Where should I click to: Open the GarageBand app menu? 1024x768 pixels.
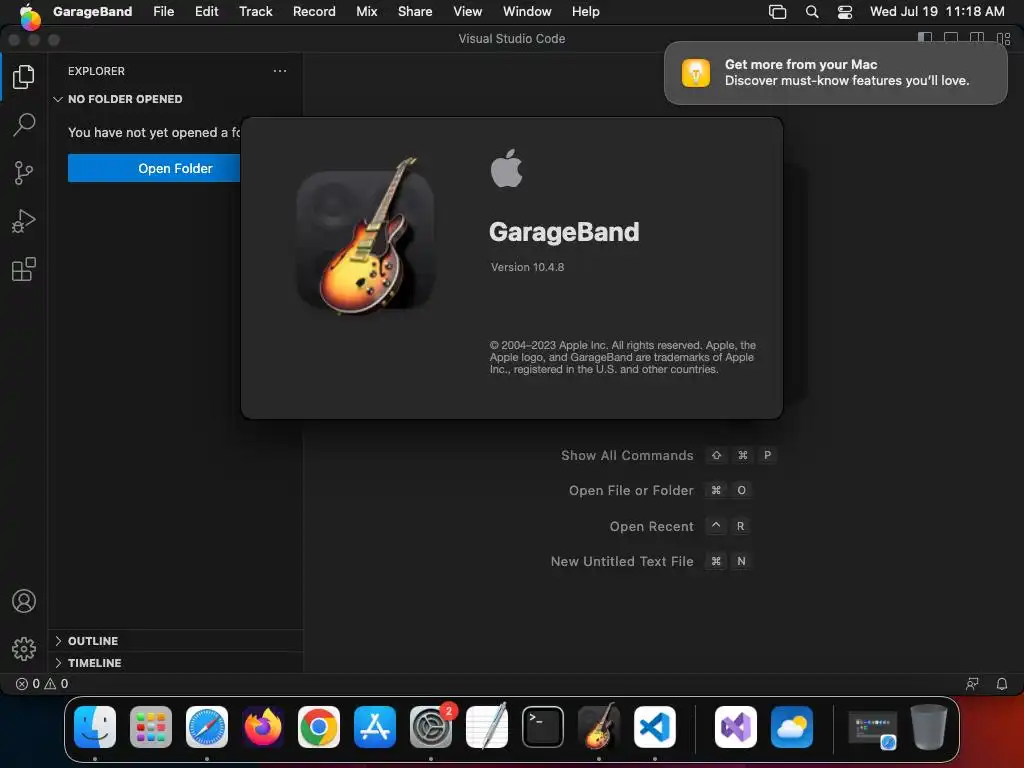point(92,11)
